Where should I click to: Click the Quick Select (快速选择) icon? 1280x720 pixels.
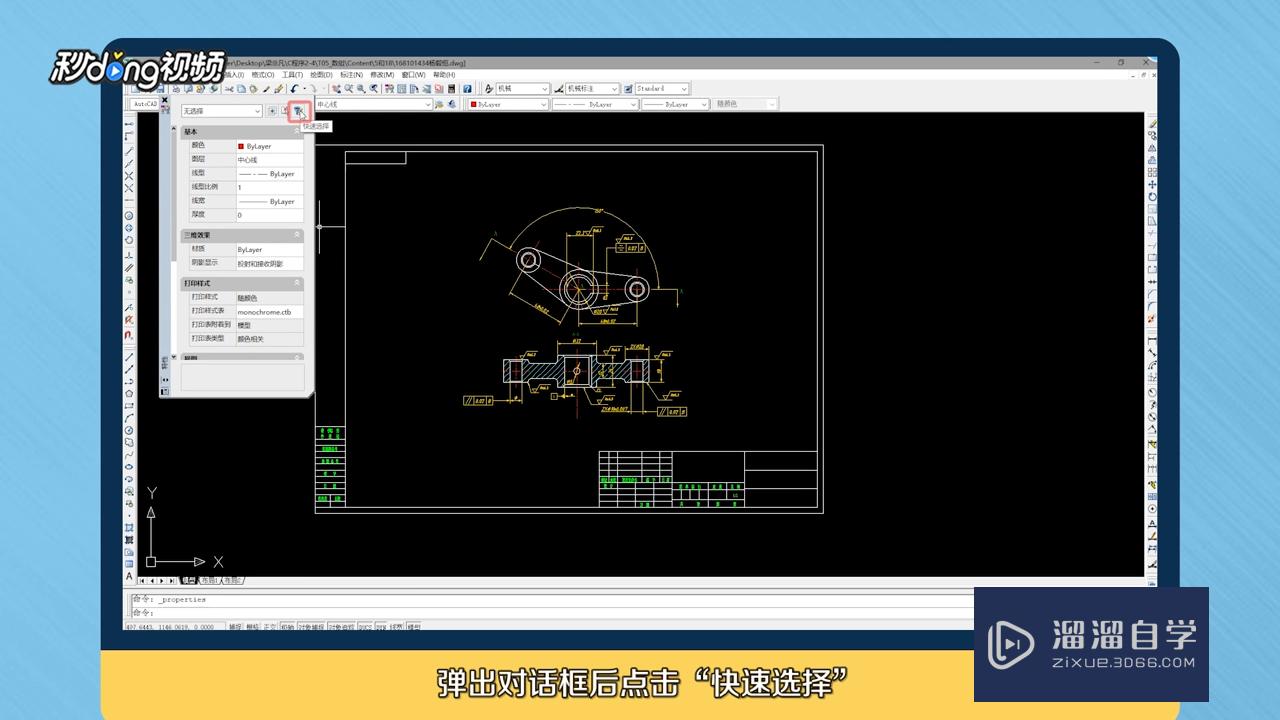point(298,111)
